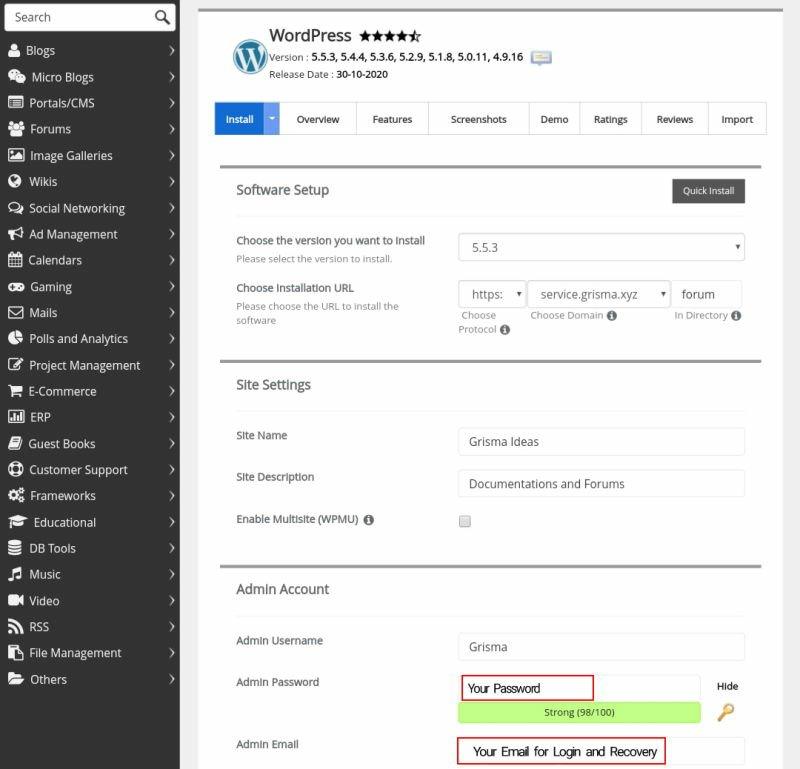
Task: Switch to the Overview tab
Action: click(317, 118)
